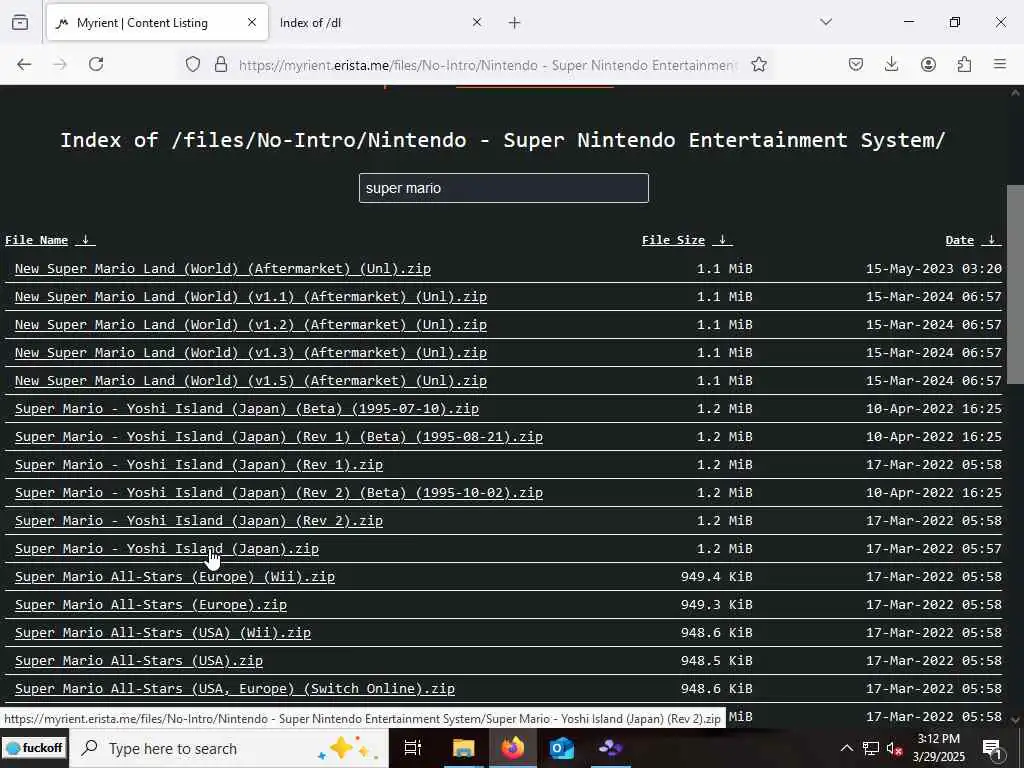Viewport: 1024px width, 768px height.
Task: Go back to the previous page
Action: tap(24, 64)
